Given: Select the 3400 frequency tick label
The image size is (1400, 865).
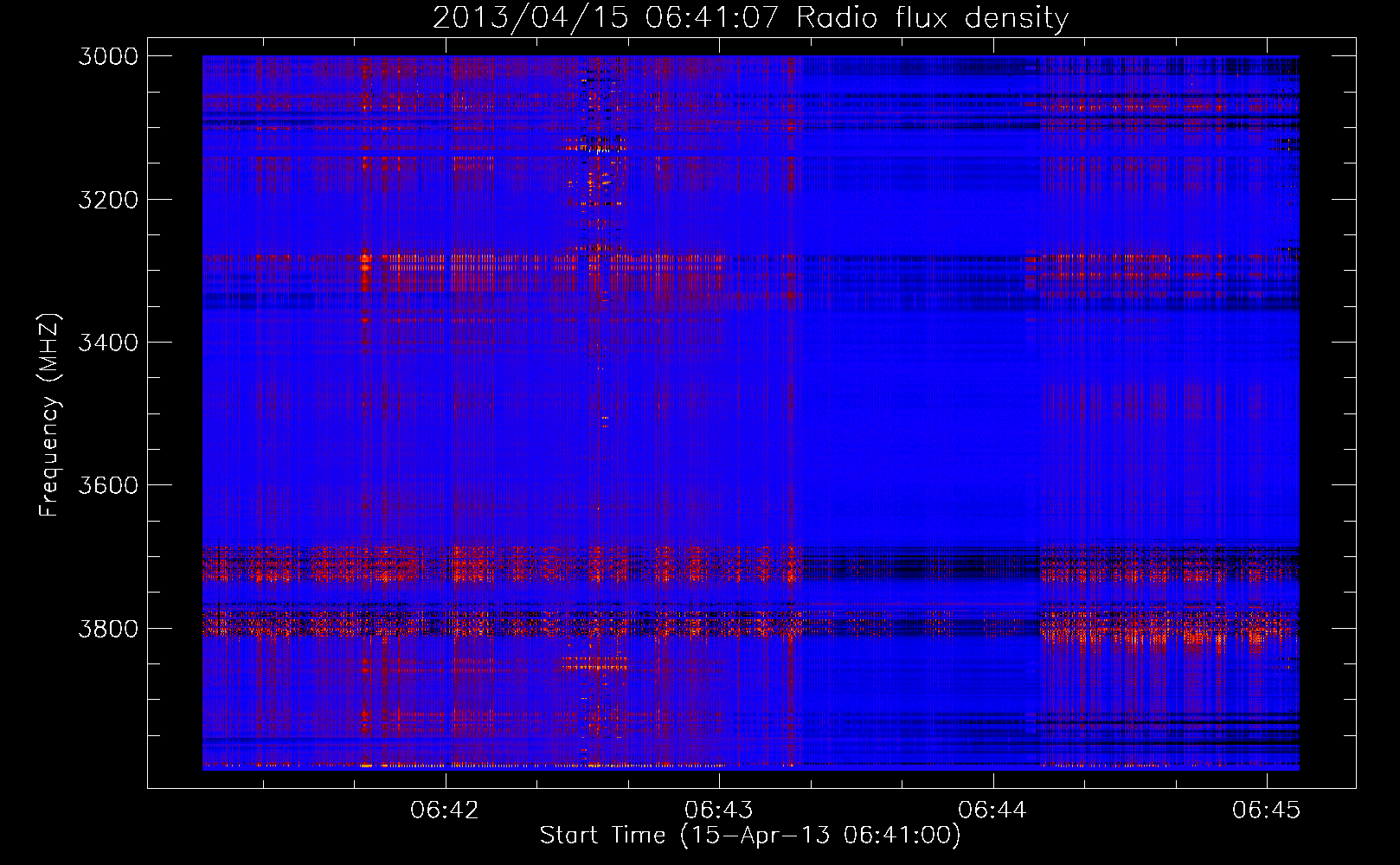Looking at the screenshot, I should pos(108,343).
